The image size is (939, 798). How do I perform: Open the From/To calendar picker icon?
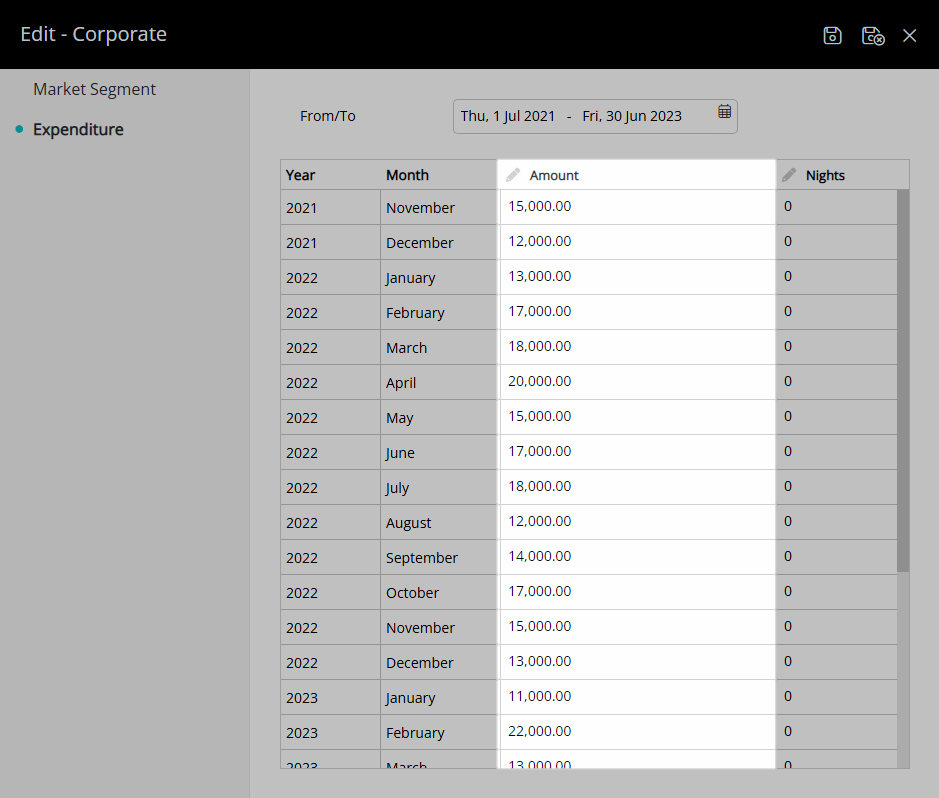pyautogui.click(x=725, y=111)
